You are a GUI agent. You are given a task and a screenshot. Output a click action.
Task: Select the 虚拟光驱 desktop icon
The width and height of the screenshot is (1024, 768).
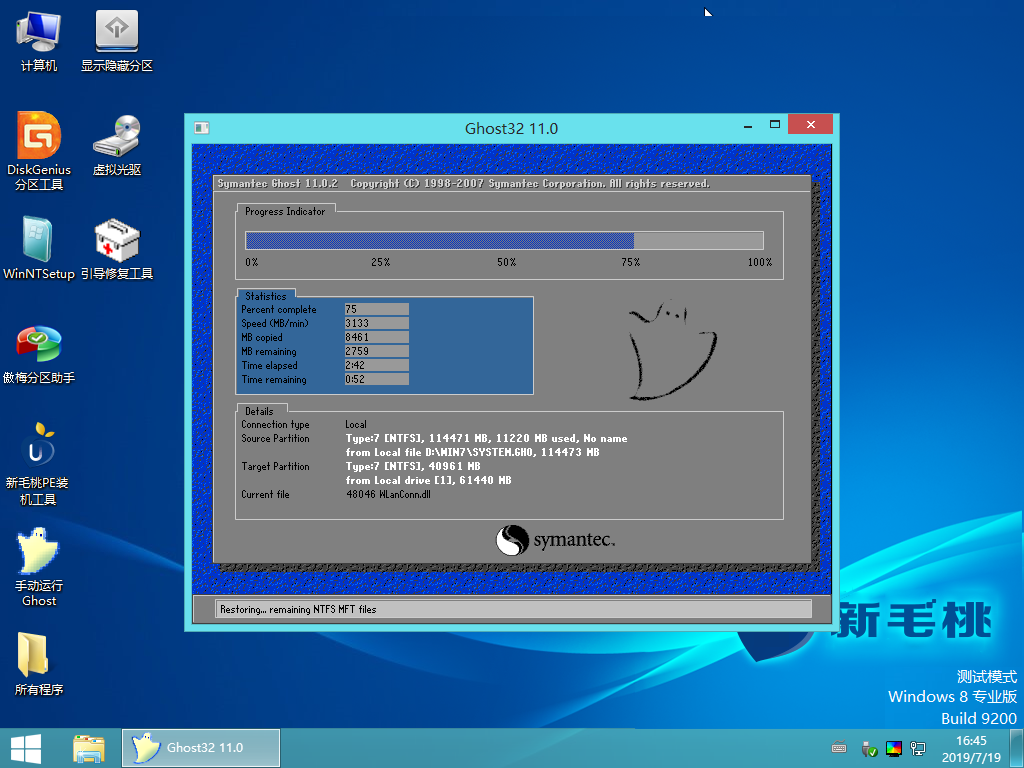[x=117, y=145]
